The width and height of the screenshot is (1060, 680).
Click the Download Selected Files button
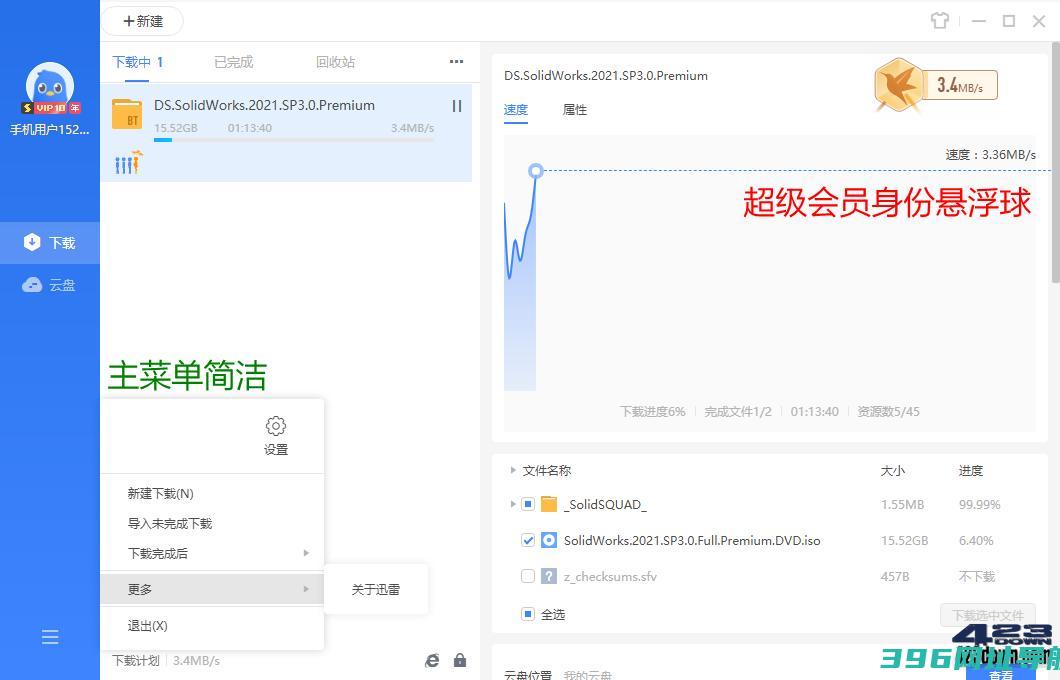pos(988,615)
